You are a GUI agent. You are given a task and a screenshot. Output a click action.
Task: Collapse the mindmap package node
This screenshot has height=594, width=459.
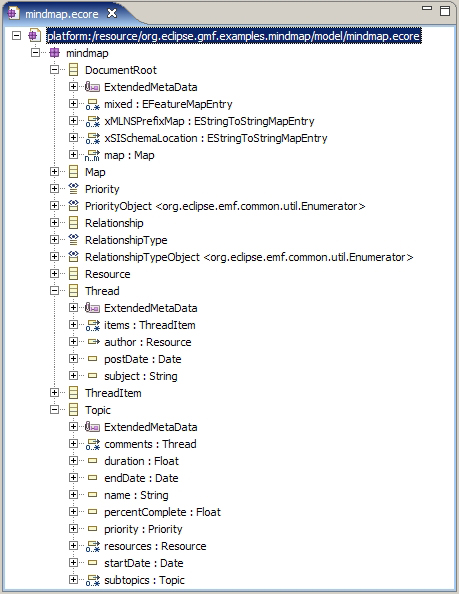35,52
